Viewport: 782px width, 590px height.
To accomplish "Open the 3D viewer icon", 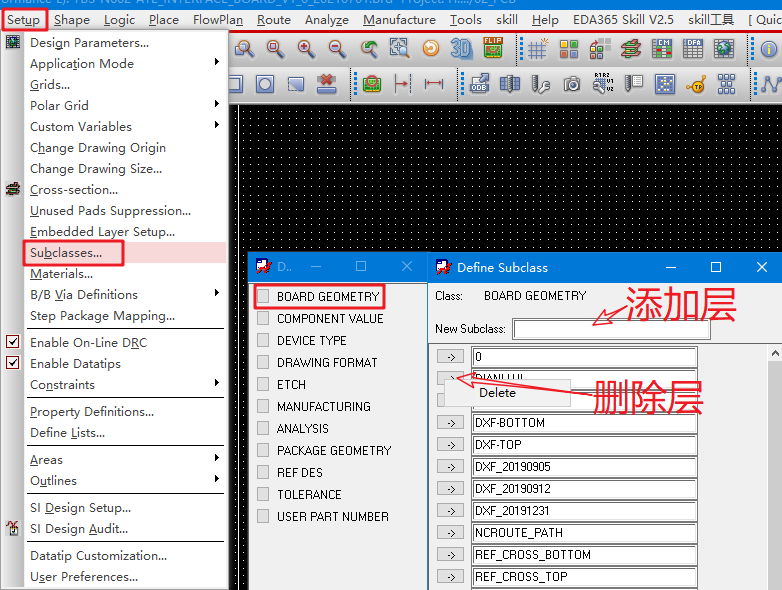I will click(461, 48).
